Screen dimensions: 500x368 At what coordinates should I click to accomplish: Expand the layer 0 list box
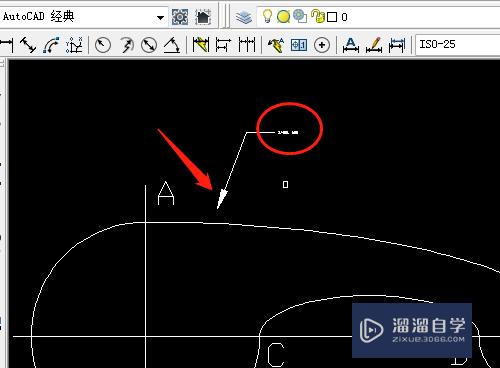coord(378,17)
